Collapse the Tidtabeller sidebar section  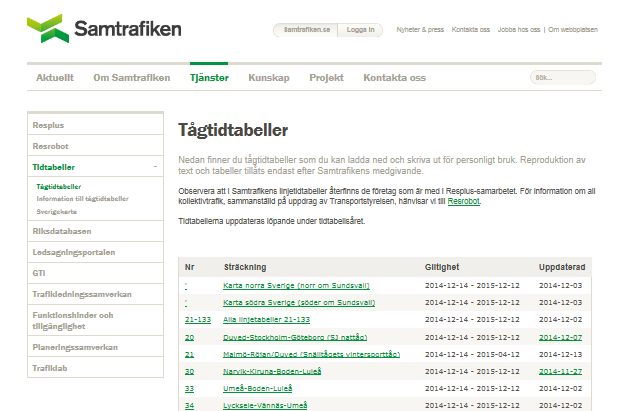coord(155,167)
